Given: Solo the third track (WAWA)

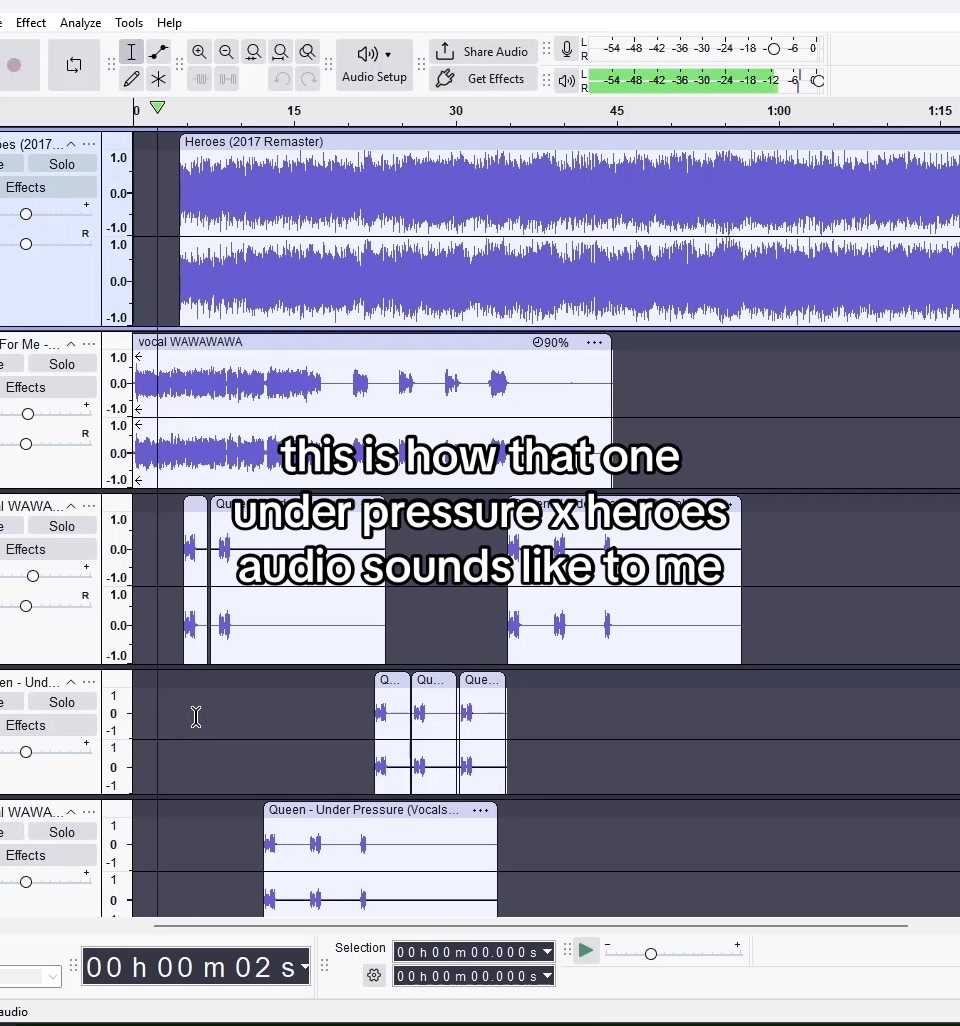Looking at the screenshot, I should pyautogui.click(x=62, y=526).
